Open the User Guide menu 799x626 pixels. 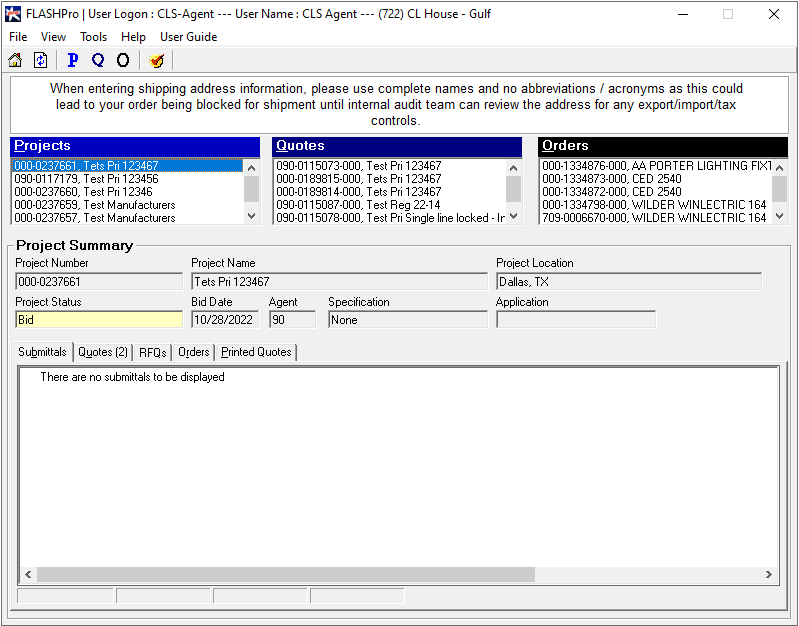point(188,37)
